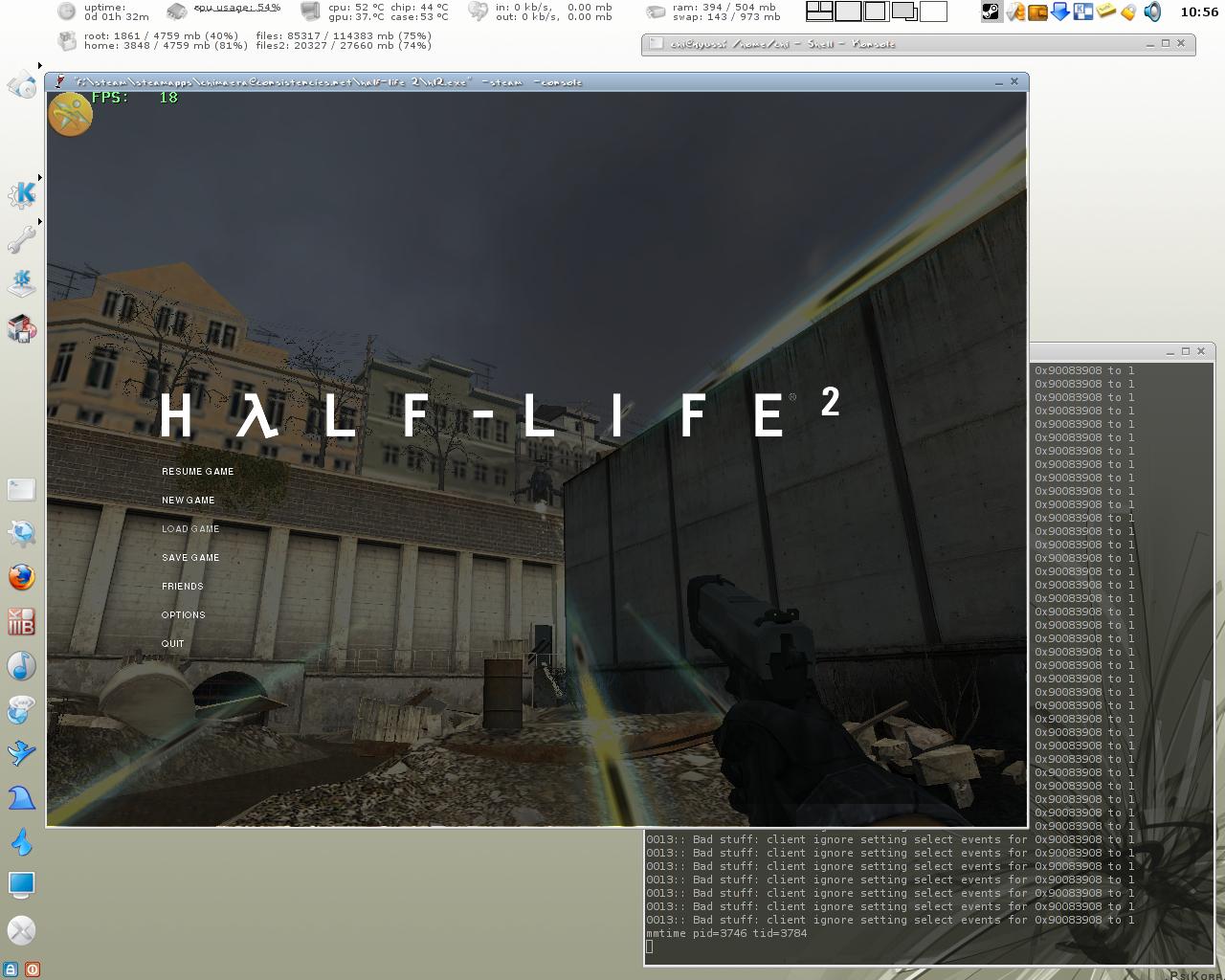Viewport: 1225px width, 980px height.
Task: Select New Game in the menu
Action: (x=189, y=501)
